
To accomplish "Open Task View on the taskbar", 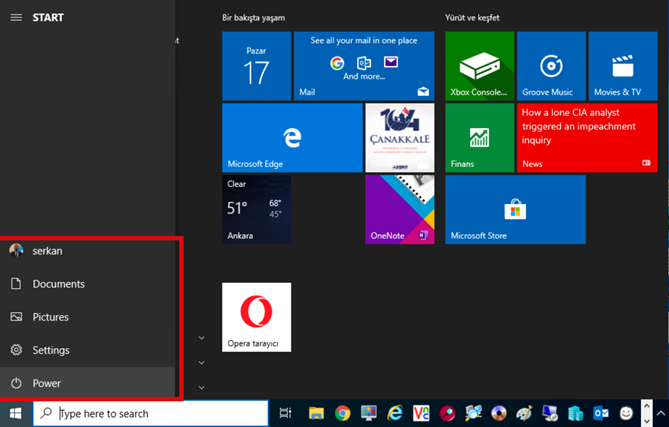I will tap(285, 413).
